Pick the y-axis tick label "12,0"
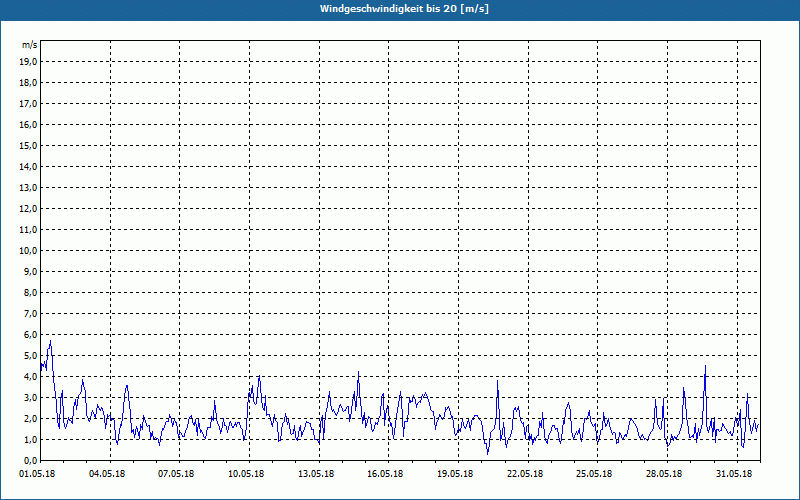The image size is (800, 500). click(x=28, y=209)
